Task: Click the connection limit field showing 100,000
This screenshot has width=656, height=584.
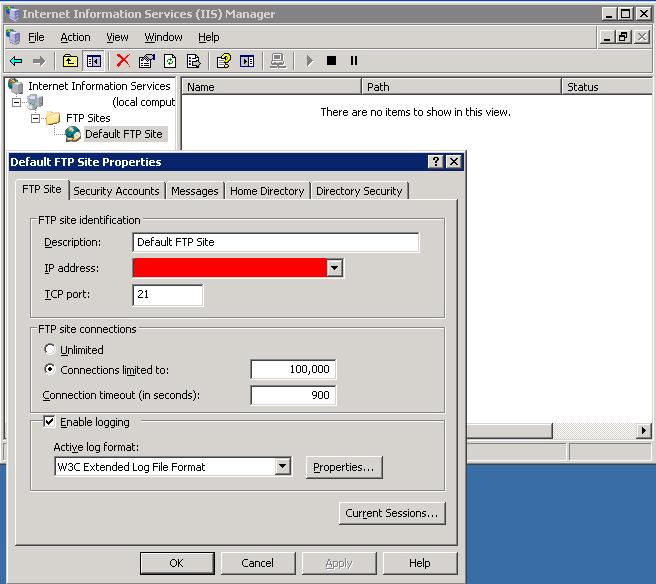Action: click(x=293, y=369)
